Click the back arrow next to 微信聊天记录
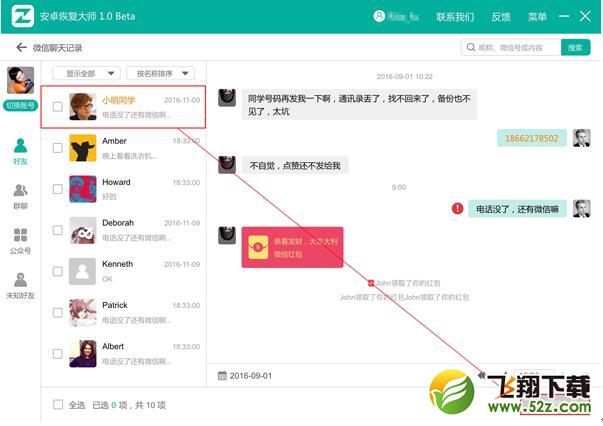 21,48
